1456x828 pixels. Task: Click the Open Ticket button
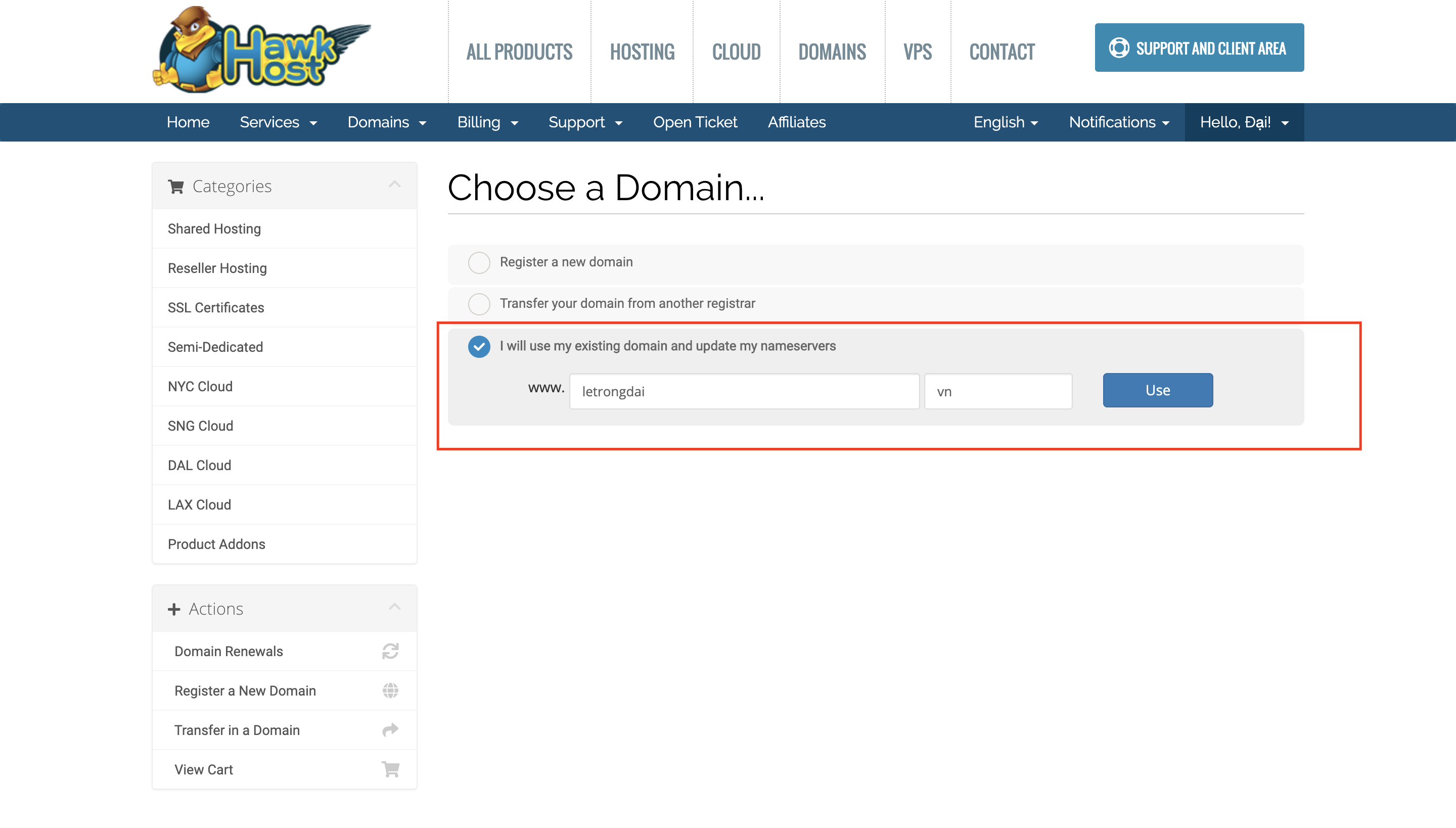point(696,122)
